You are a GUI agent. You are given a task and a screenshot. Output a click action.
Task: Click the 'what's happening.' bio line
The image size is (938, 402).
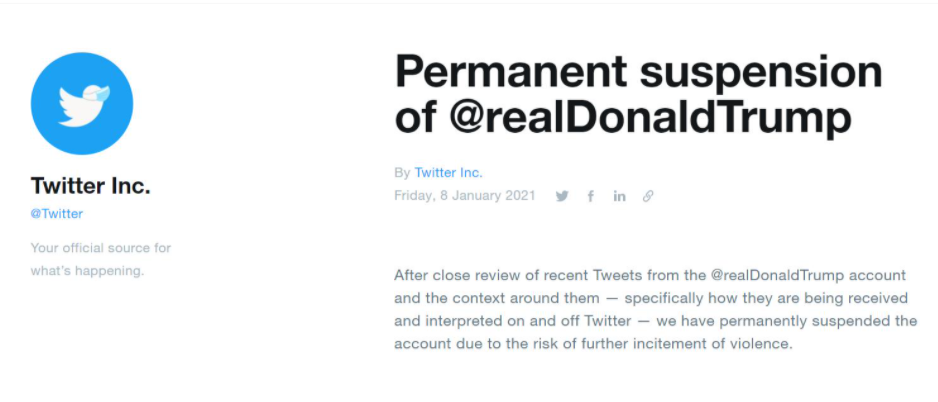click(x=88, y=271)
